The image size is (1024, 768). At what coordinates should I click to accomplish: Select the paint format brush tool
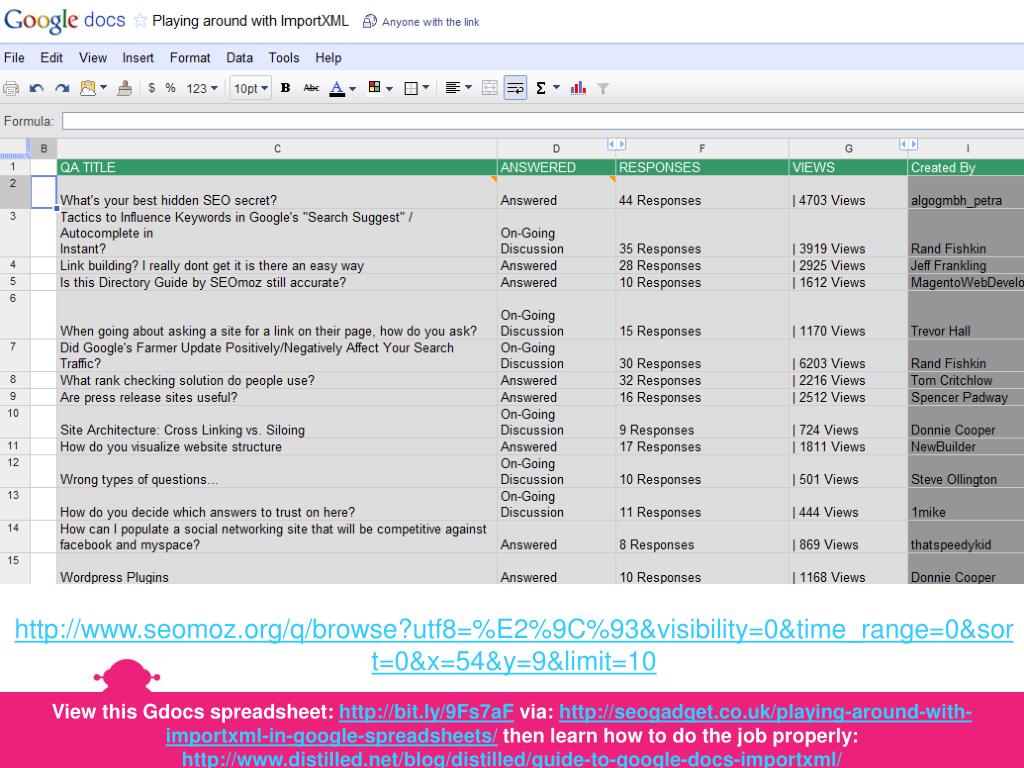[125, 88]
